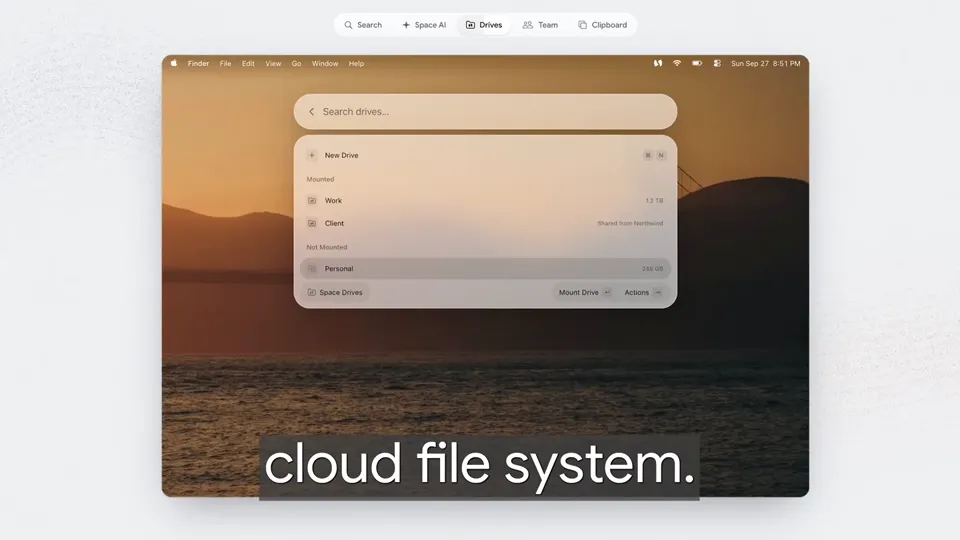Open the Edit menu
Screen dimensions: 960x540
248,64
